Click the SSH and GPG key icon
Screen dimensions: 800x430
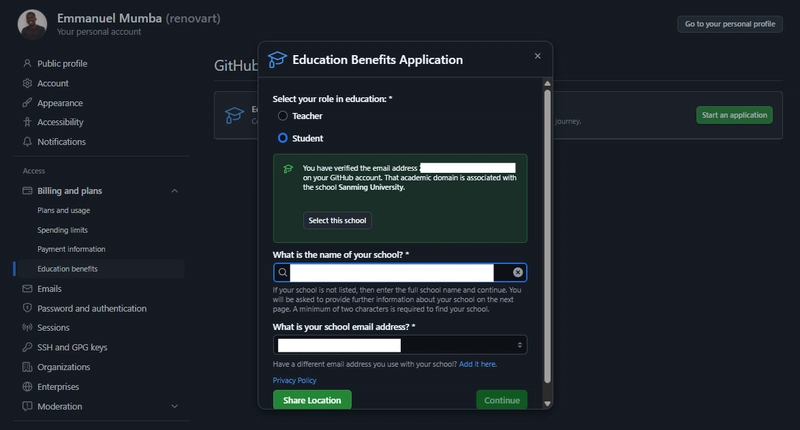pyautogui.click(x=27, y=347)
